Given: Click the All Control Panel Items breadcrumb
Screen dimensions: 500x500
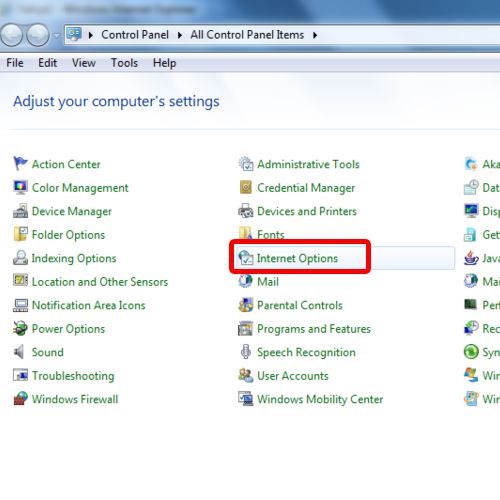Looking at the screenshot, I should click(x=247, y=35).
